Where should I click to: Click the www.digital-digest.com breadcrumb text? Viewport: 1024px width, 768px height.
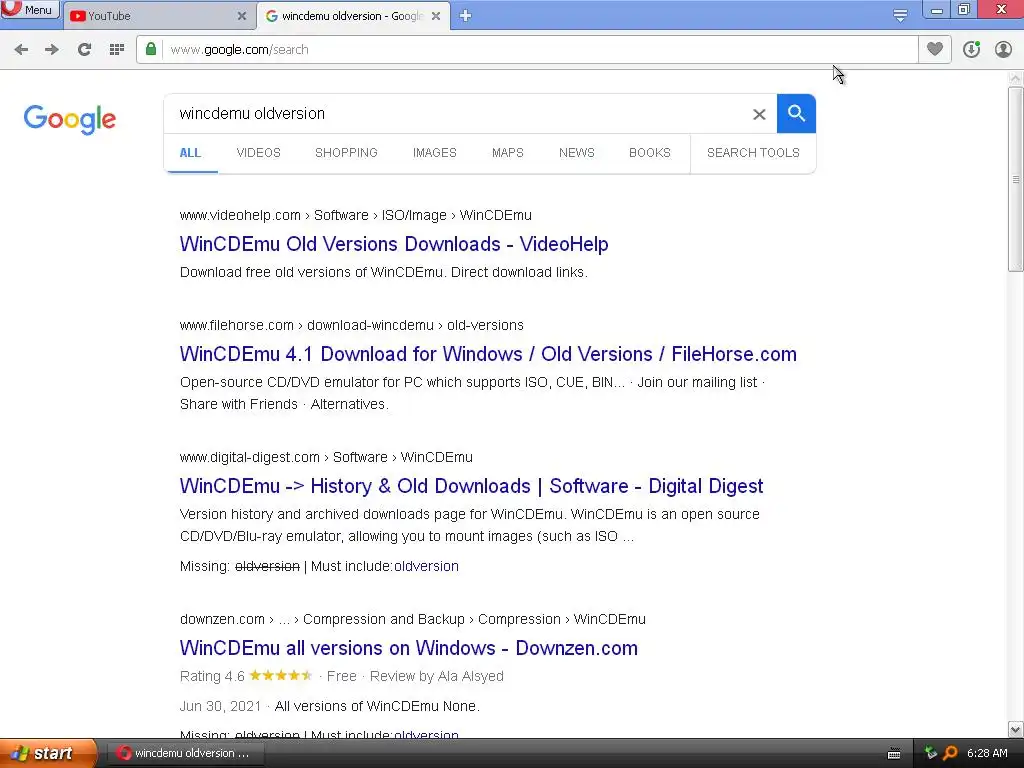(249, 457)
